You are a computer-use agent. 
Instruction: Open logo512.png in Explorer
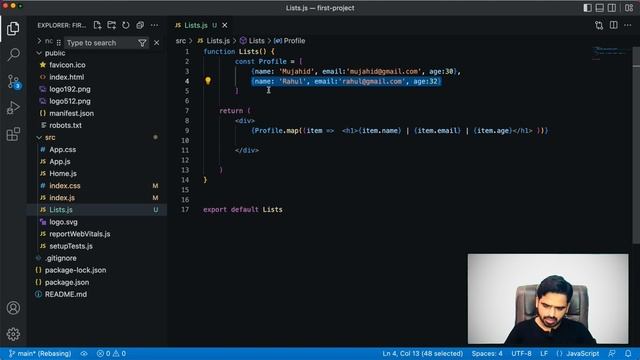pos(70,101)
